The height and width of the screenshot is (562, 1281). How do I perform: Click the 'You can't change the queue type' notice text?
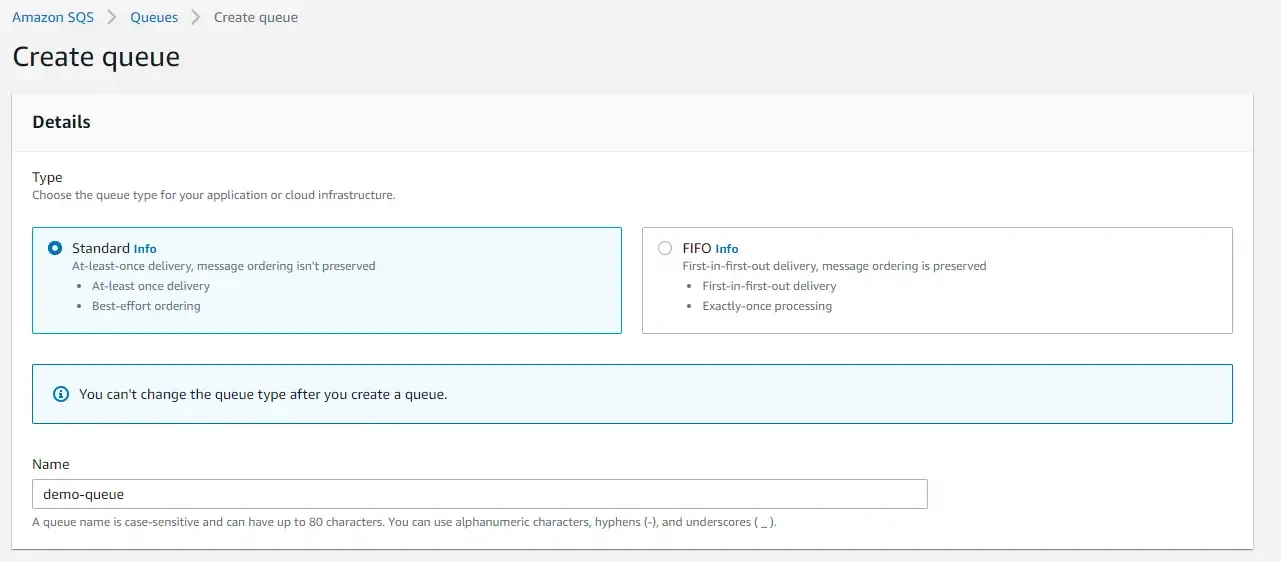(x=263, y=394)
